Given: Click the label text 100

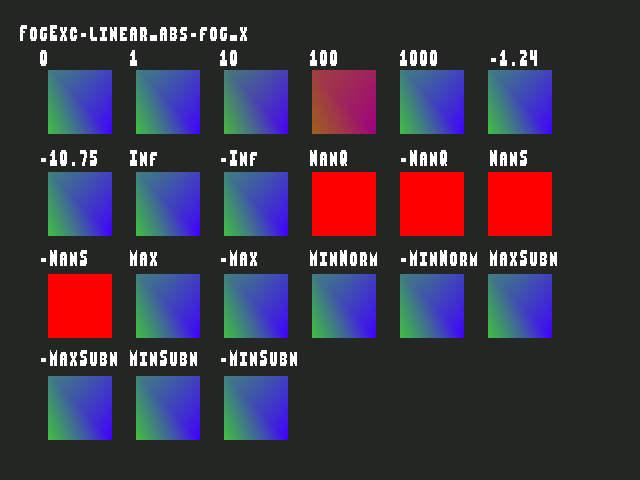Looking at the screenshot, I should coord(324,58).
